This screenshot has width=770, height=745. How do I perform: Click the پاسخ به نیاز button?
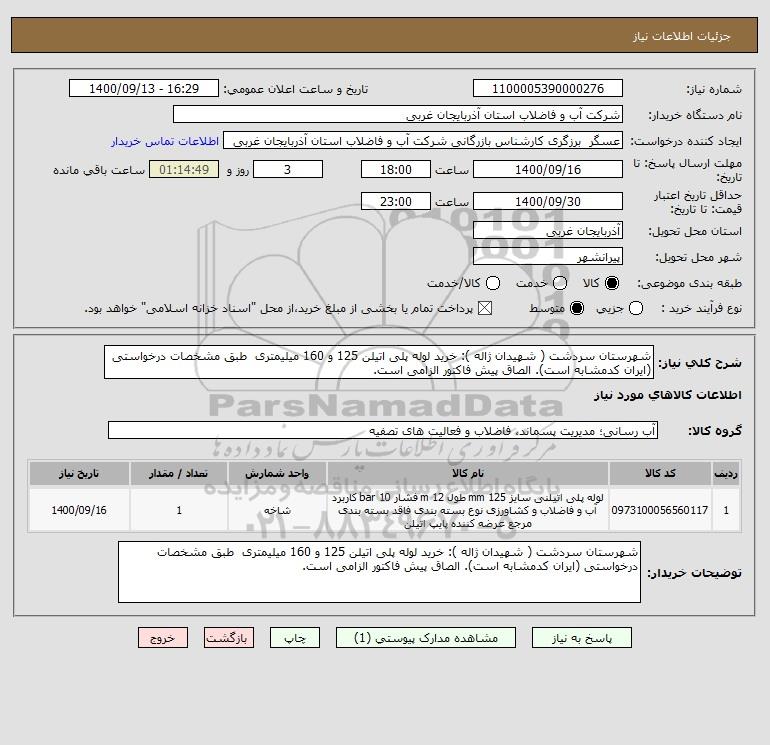click(x=582, y=638)
